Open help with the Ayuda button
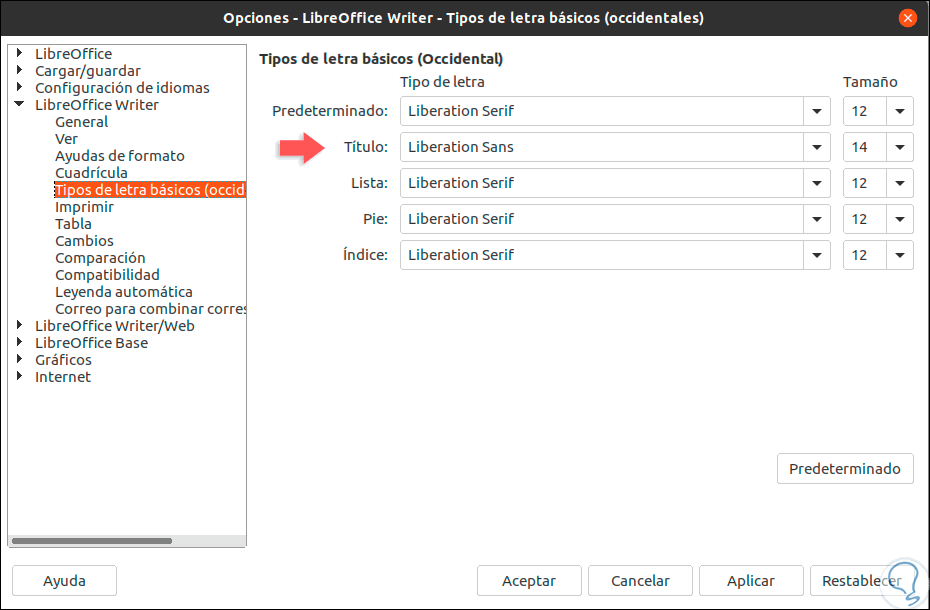 64,580
